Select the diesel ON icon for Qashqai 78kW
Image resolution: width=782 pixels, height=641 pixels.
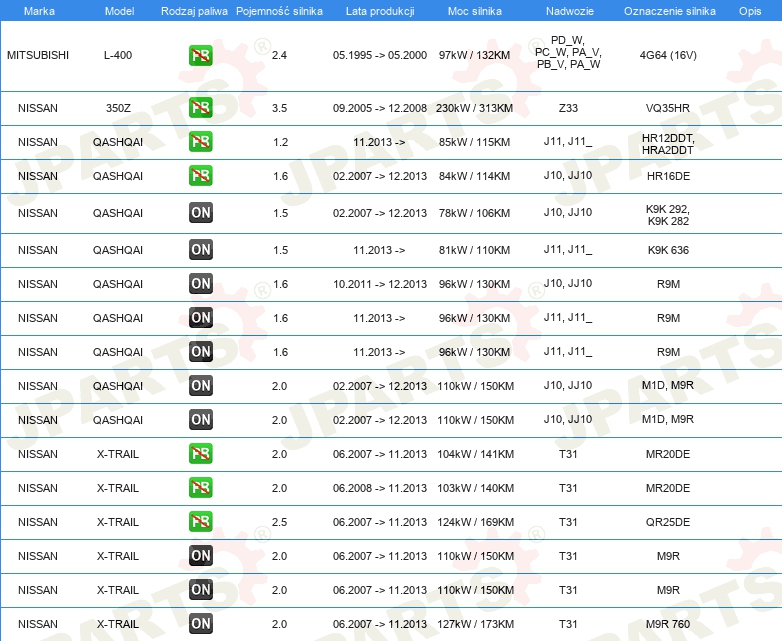tap(200, 213)
